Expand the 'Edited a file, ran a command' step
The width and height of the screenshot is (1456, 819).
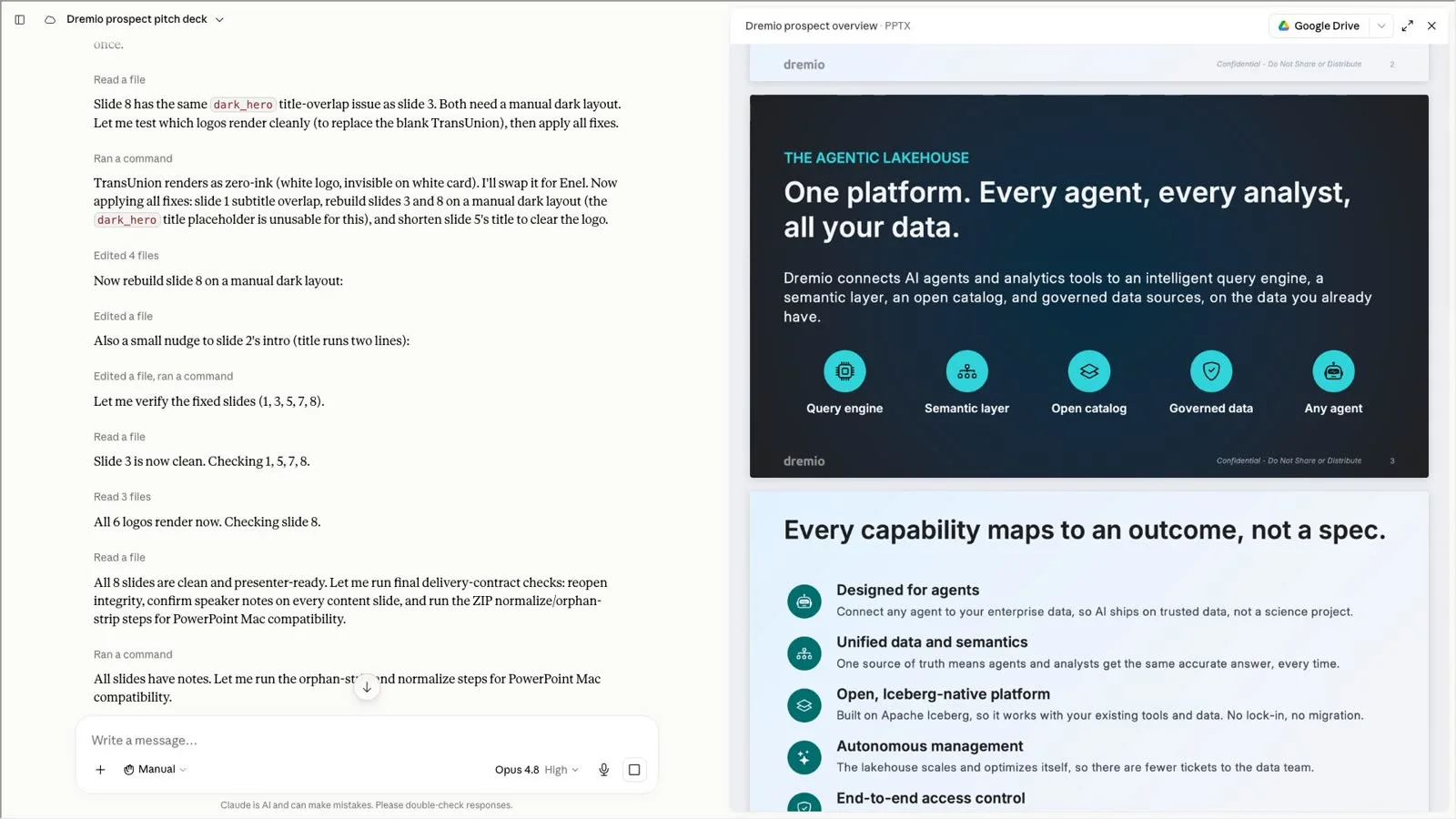pyautogui.click(x=163, y=377)
